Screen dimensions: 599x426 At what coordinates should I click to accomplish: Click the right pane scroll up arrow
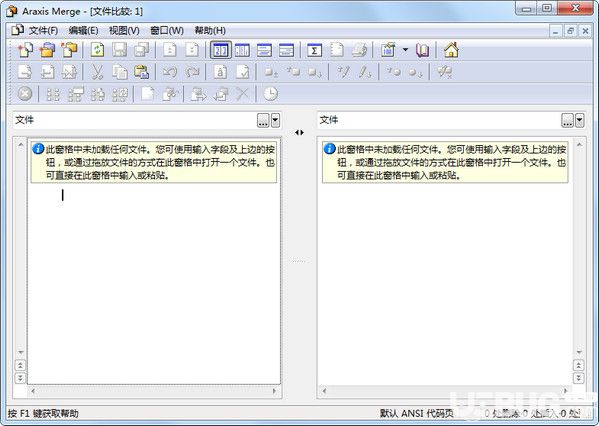tap(579, 145)
